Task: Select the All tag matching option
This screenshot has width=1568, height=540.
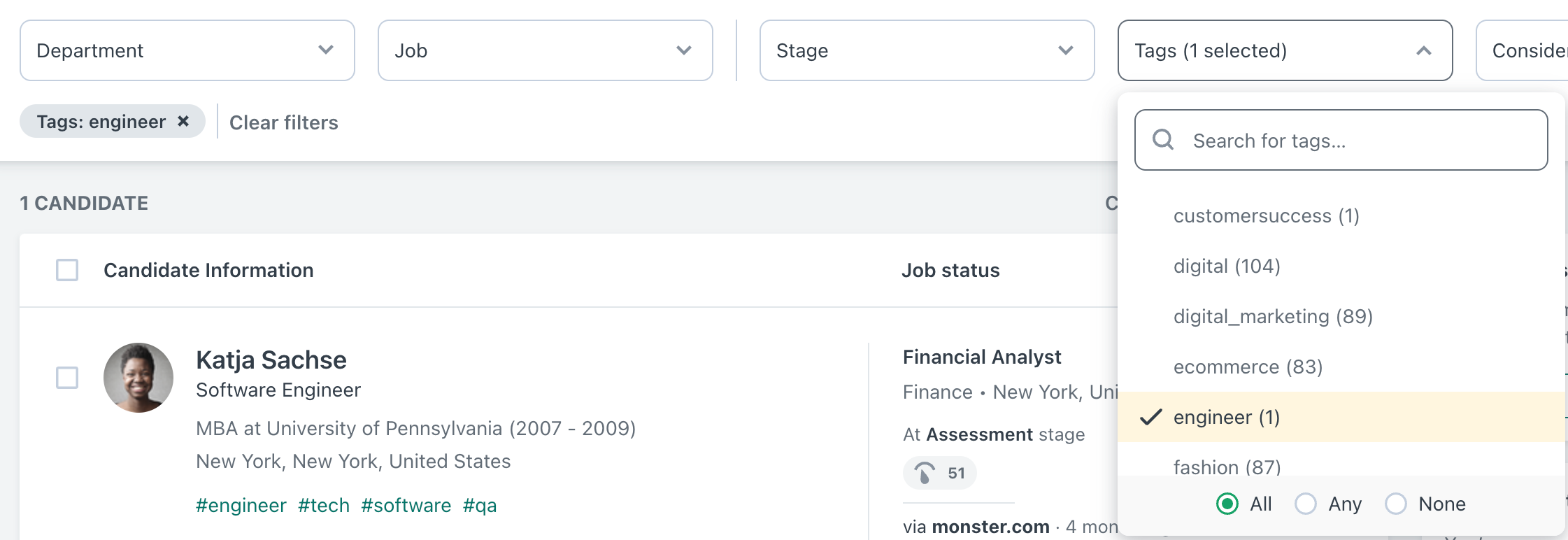Action: click(1227, 504)
